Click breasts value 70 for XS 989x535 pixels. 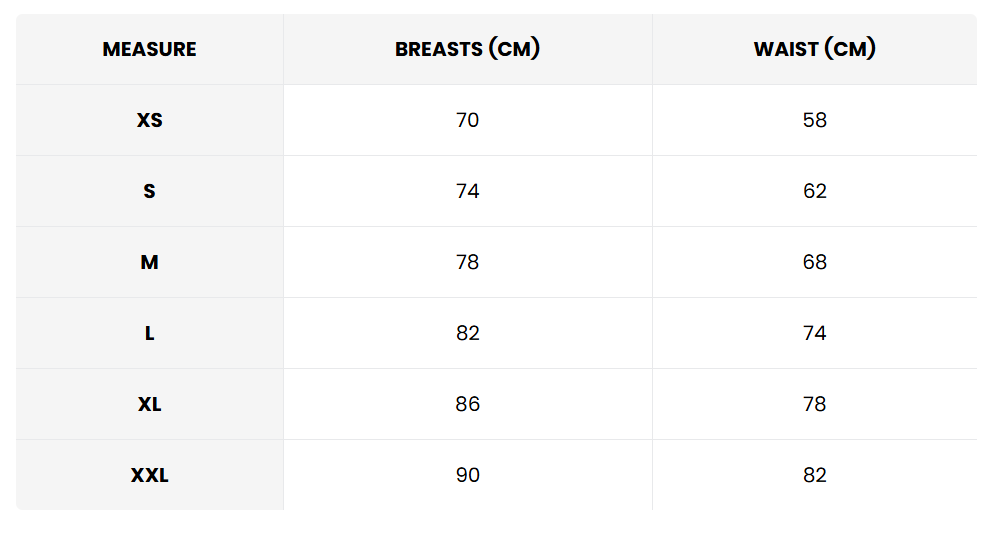coord(467,120)
